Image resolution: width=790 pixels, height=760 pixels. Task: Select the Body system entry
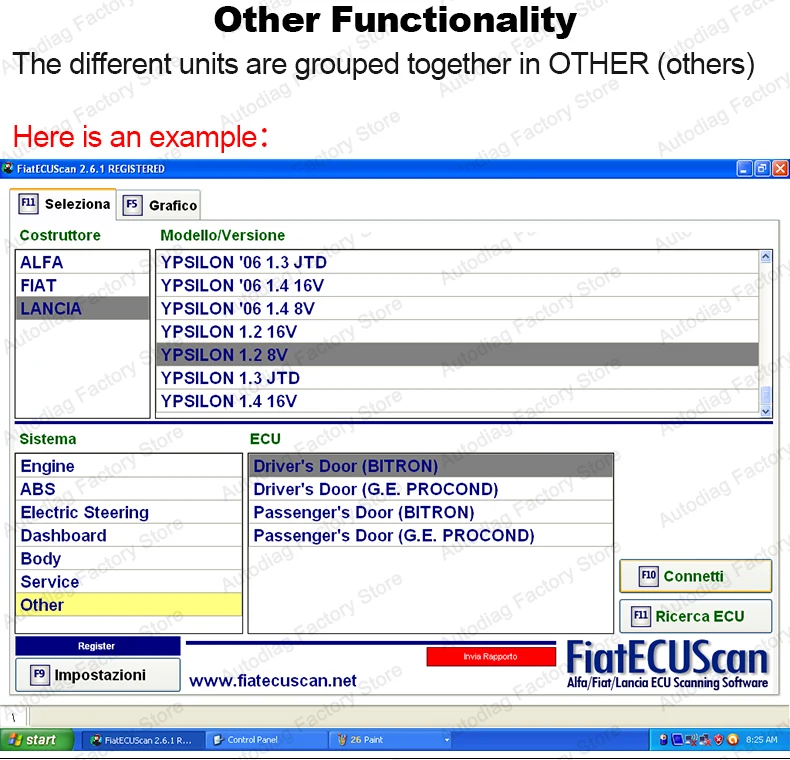point(129,558)
